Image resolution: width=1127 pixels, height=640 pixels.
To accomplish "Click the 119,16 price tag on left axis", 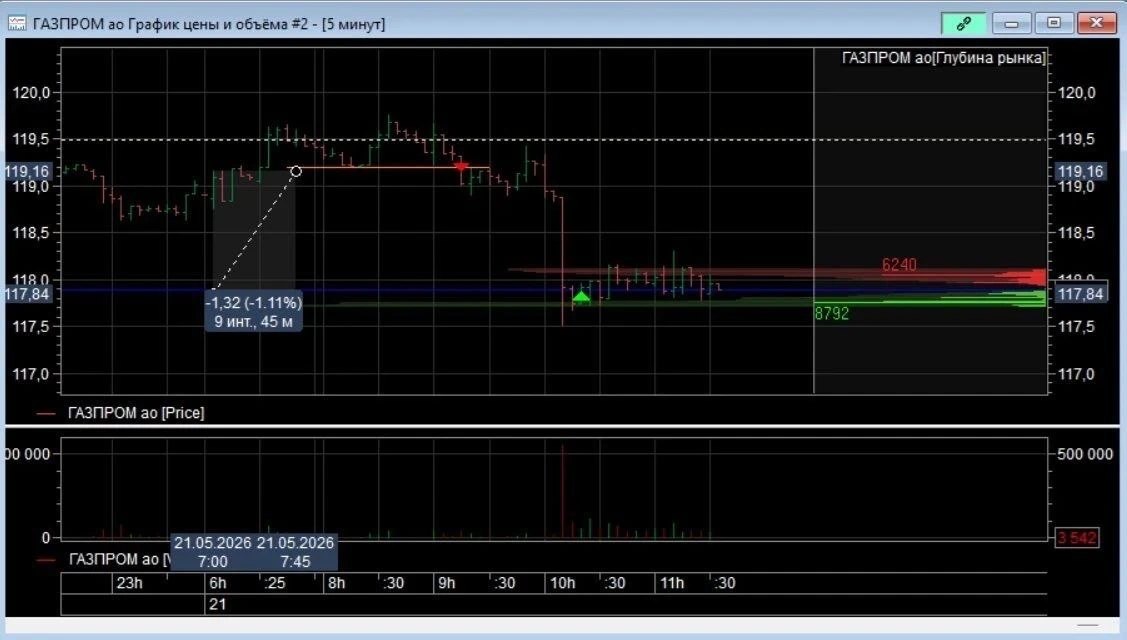I will (28, 171).
